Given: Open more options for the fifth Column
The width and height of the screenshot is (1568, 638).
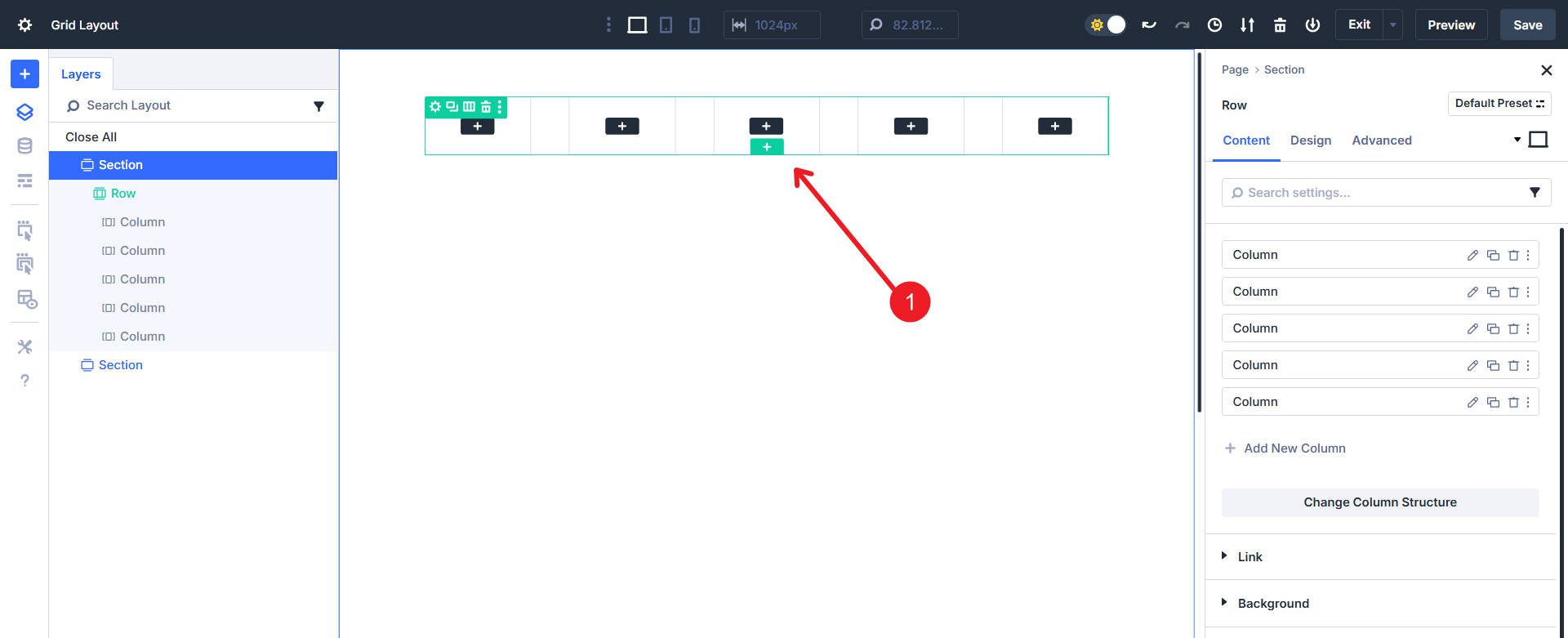Looking at the screenshot, I should pyautogui.click(x=1528, y=402).
